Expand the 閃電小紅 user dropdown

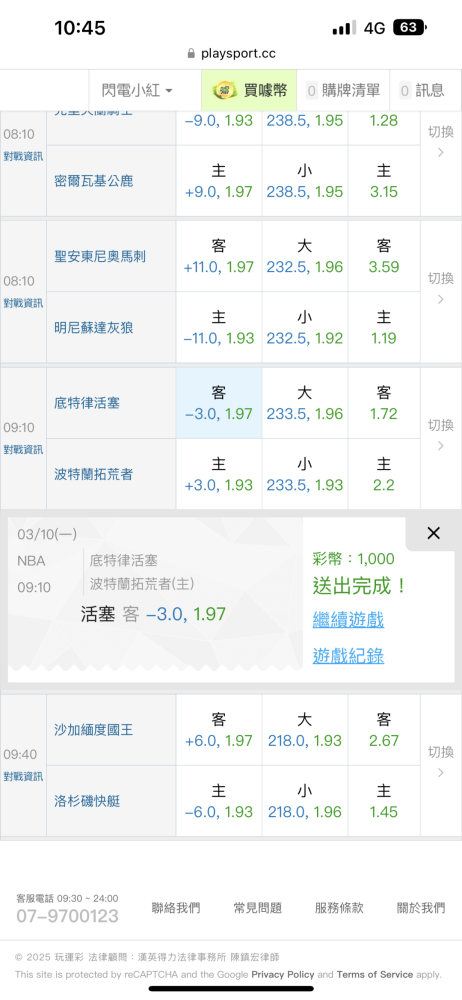(137, 91)
